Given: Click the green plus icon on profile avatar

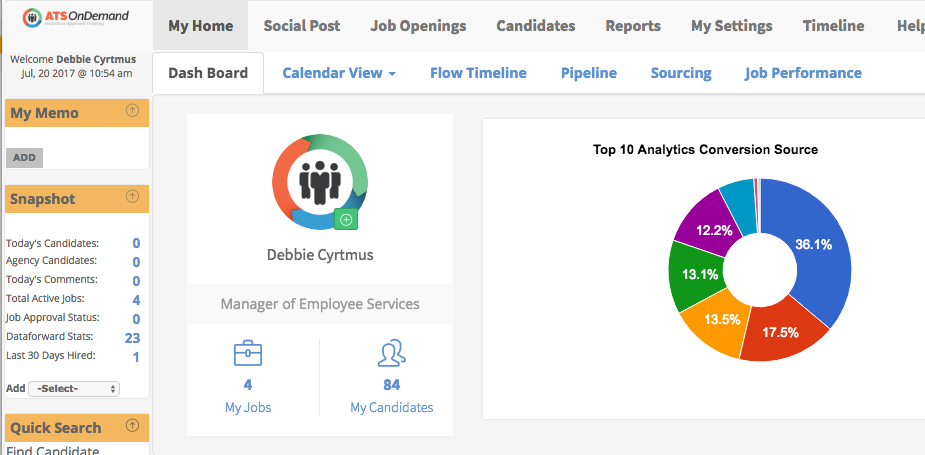Looking at the screenshot, I should coord(346,219).
